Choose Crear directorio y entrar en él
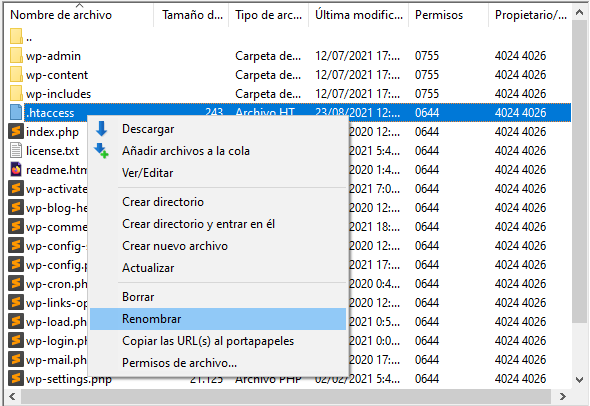590x406 pixels. point(218,224)
